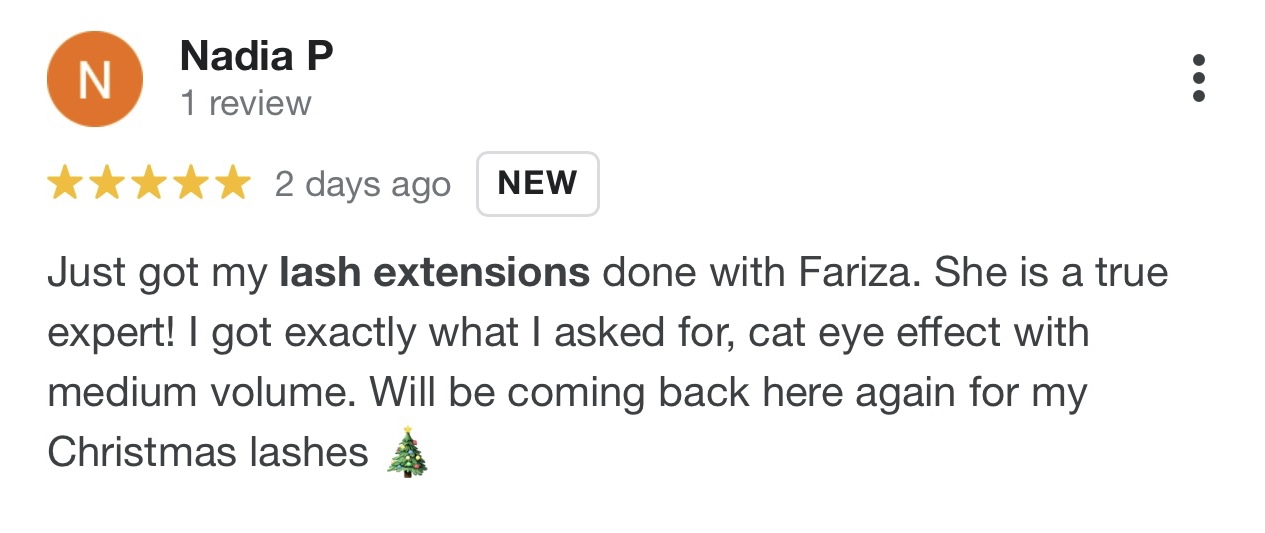Click the fifth yellow rating star
Image resolution: width=1265 pixels, height=533 pixels.
232,184
